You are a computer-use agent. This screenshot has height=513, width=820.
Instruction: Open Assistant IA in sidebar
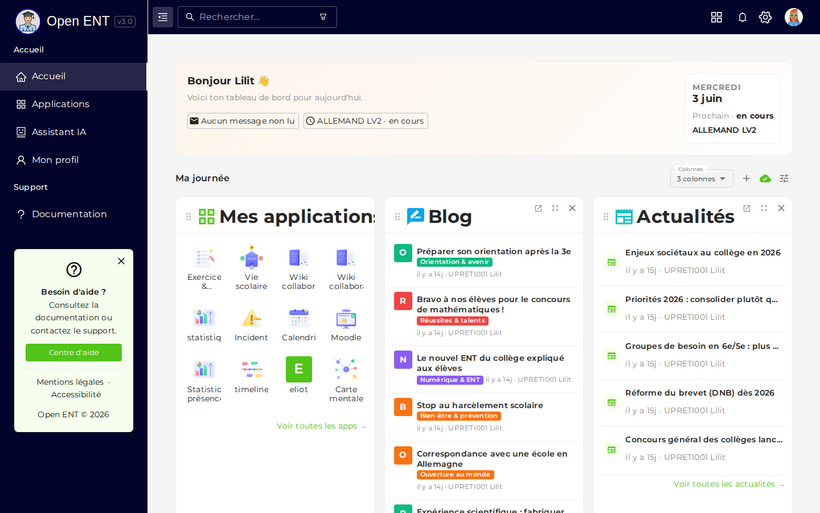tap(73, 132)
